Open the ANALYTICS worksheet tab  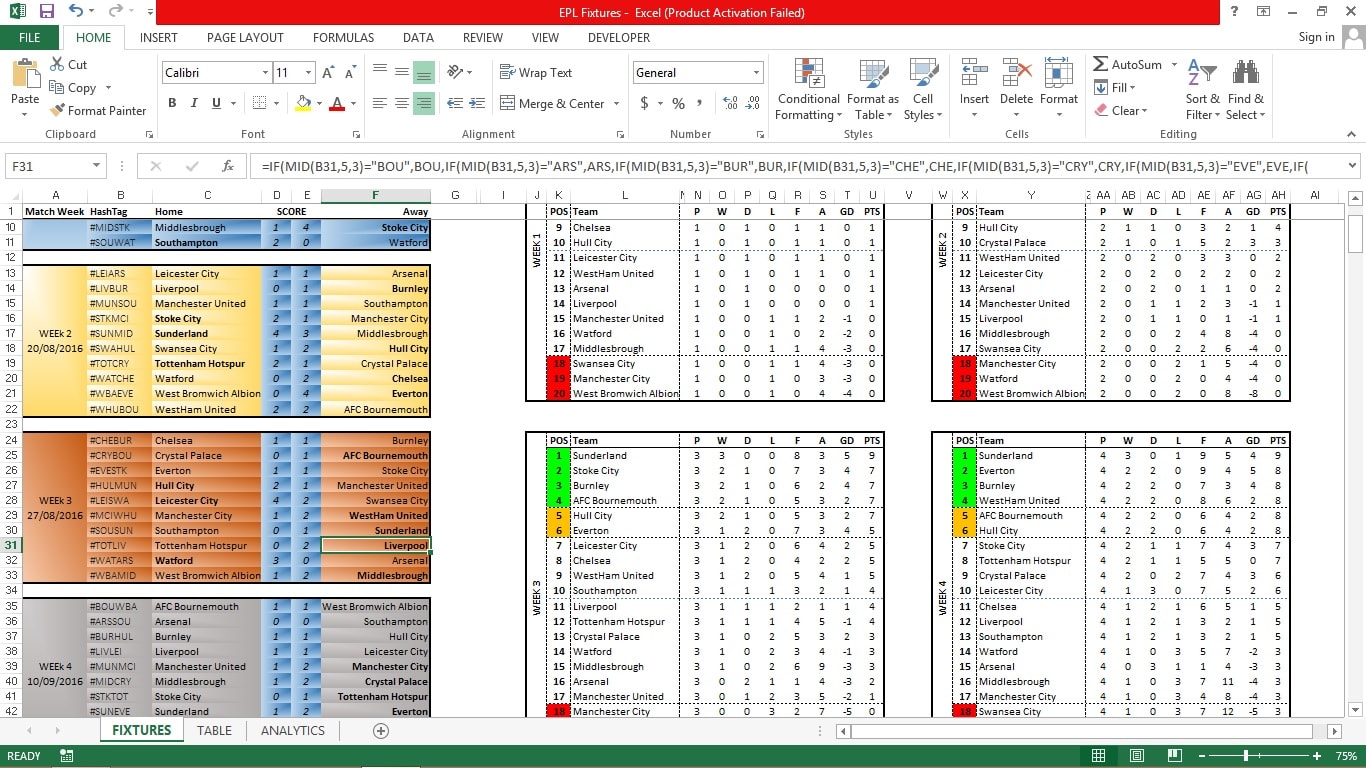click(x=293, y=731)
